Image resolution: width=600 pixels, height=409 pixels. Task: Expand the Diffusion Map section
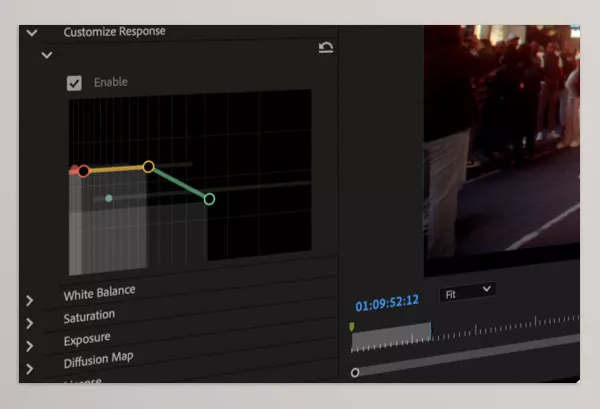[30, 369]
